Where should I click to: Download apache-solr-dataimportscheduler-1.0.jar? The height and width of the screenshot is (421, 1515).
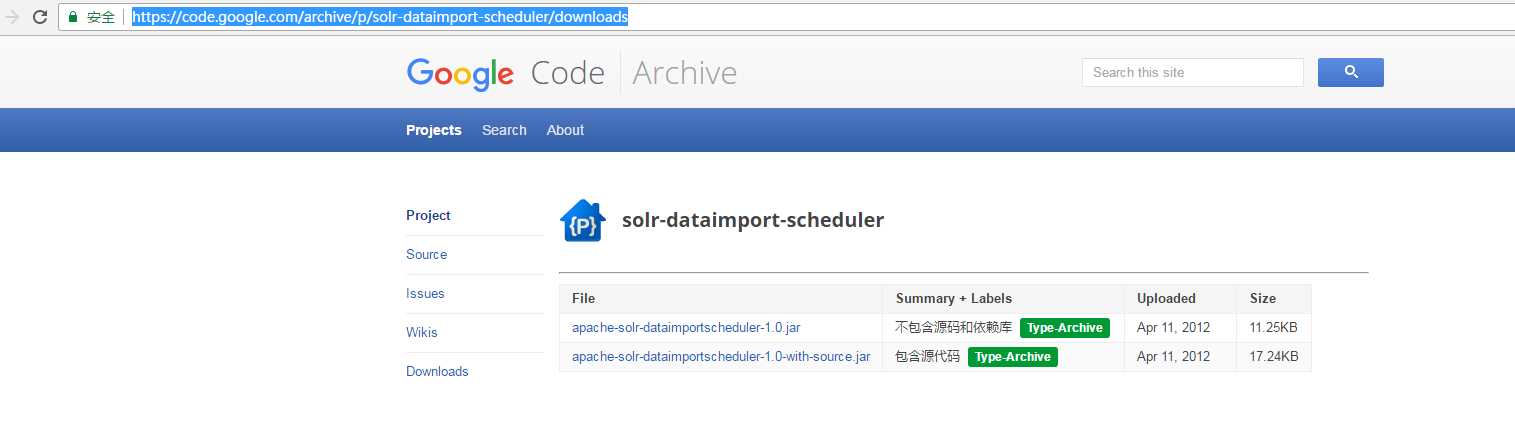tap(686, 327)
